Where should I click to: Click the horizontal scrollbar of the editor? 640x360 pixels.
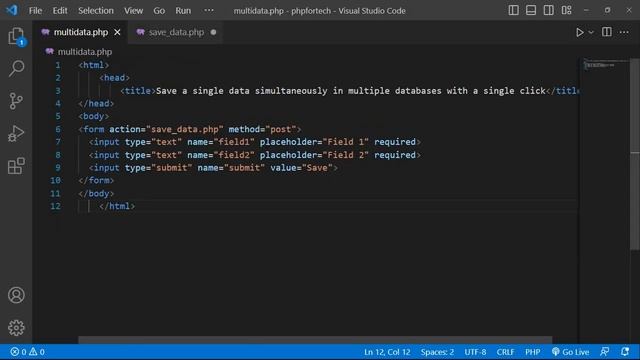click(x=315, y=340)
